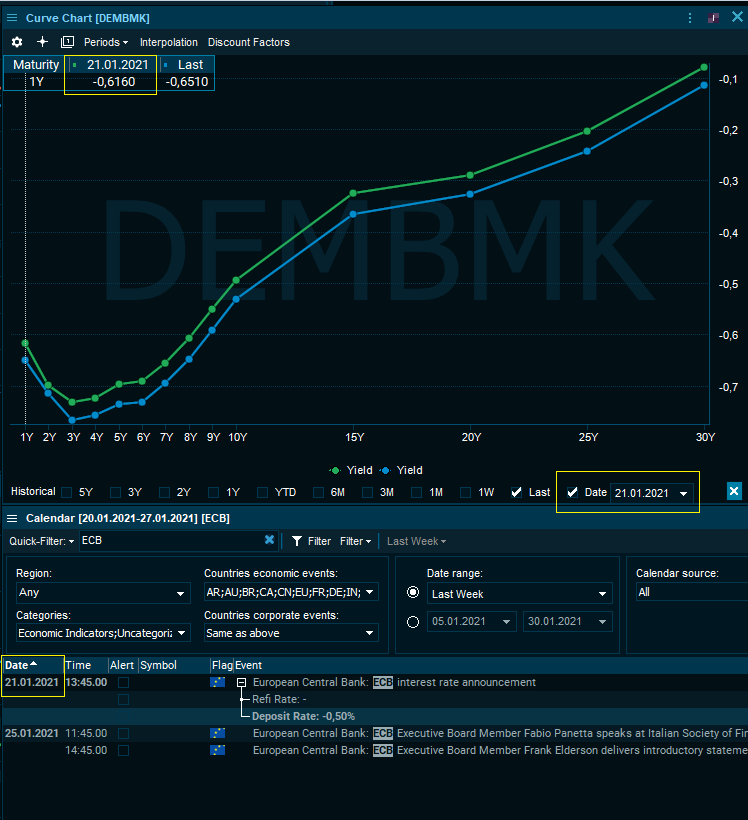The width and height of the screenshot is (748, 820).
Task: Uncheck the Last historical checkbox
Action: point(516,492)
